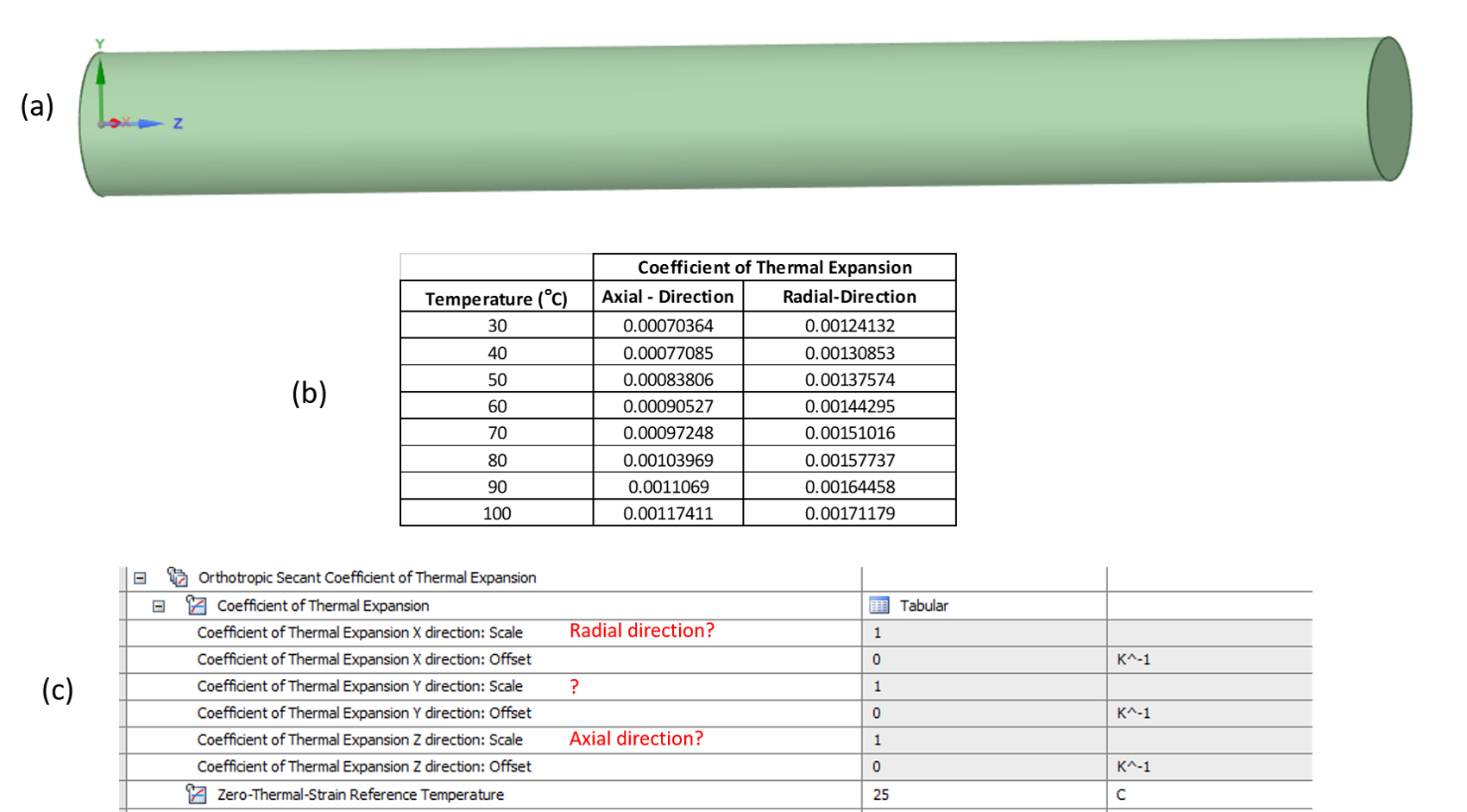Image resolution: width=1467 pixels, height=812 pixels.
Task: Click radial value 0.00151016
Action: [850, 433]
